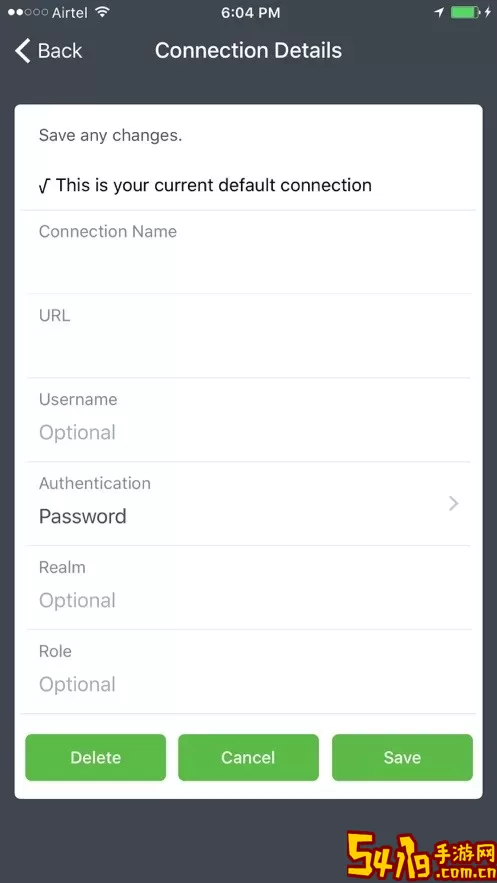Delete this connection
Viewport: 497px width, 883px height.
pos(96,757)
